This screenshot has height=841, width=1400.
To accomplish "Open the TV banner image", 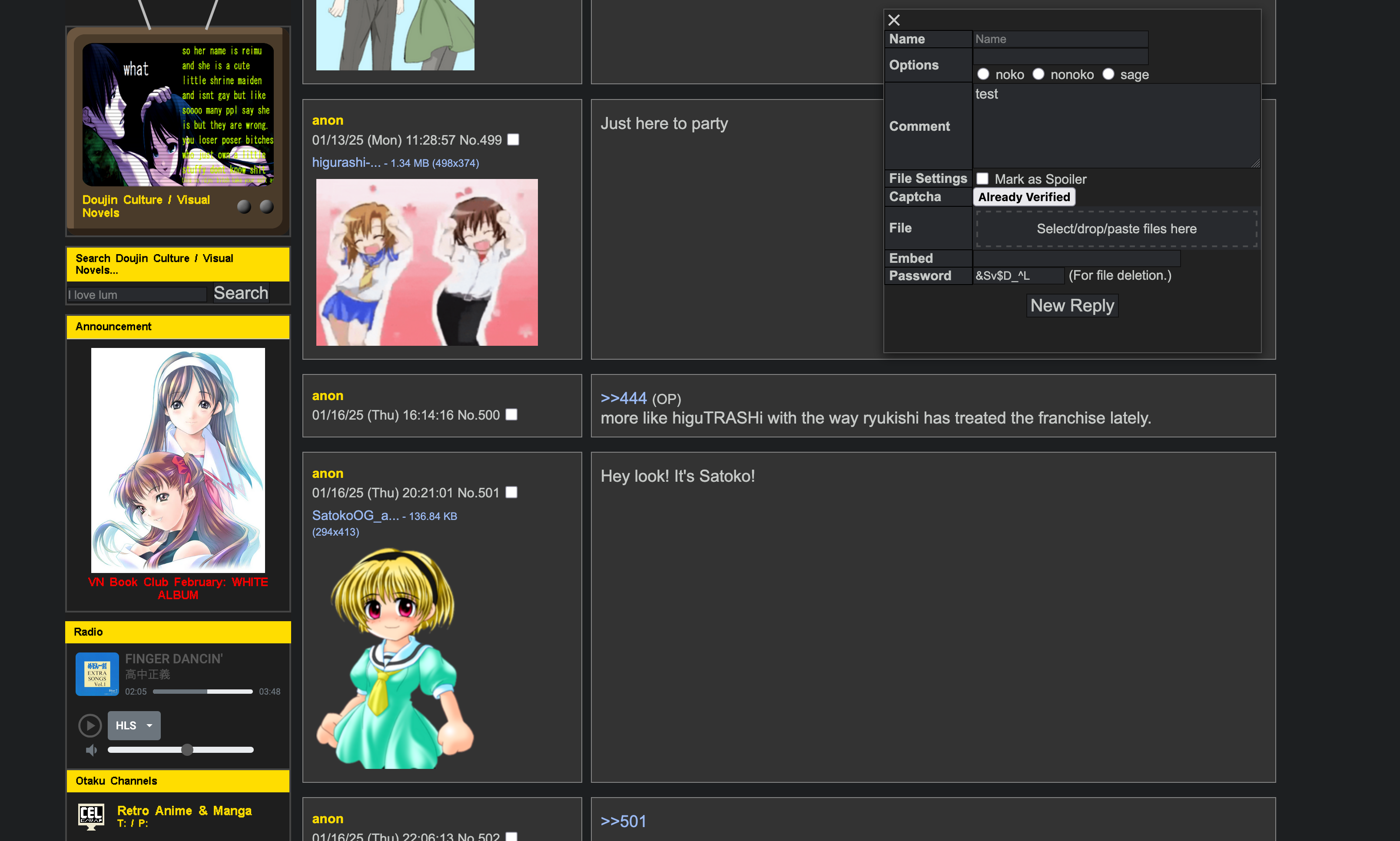I will click(177, 115).
